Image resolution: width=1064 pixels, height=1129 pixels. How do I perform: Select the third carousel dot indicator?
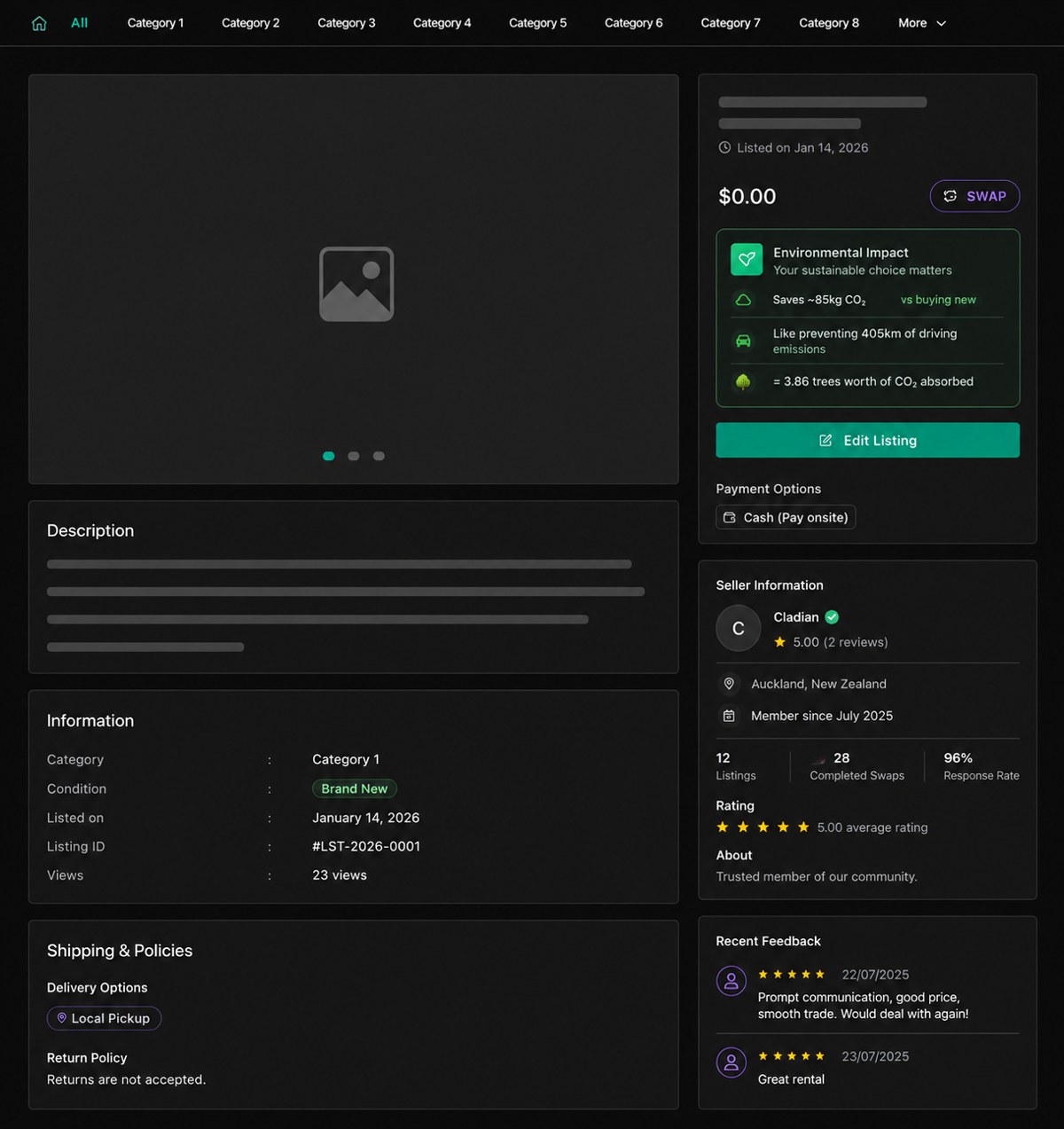pyautogui.click(x=379, y=456)
